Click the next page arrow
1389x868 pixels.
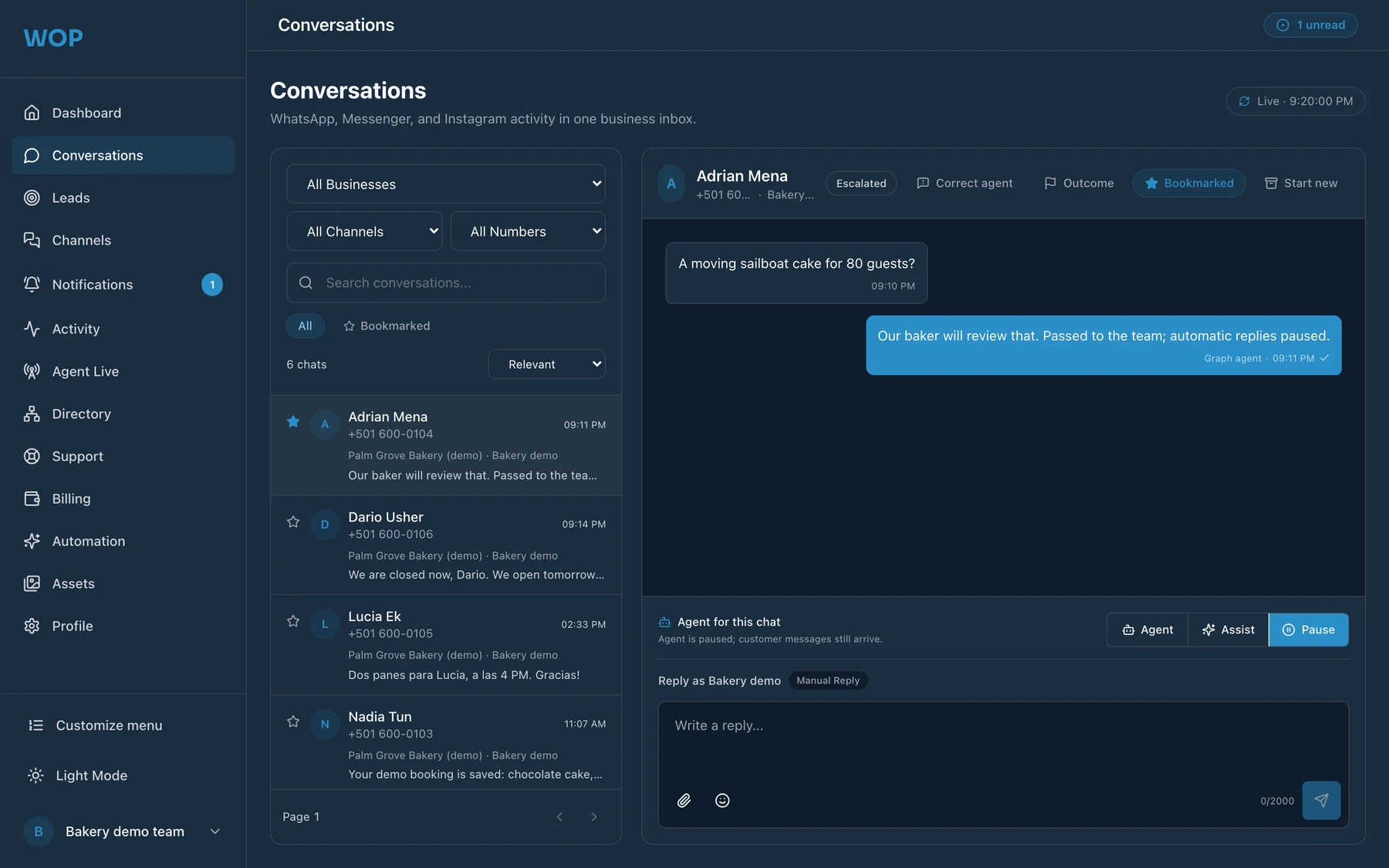[593, 817]
